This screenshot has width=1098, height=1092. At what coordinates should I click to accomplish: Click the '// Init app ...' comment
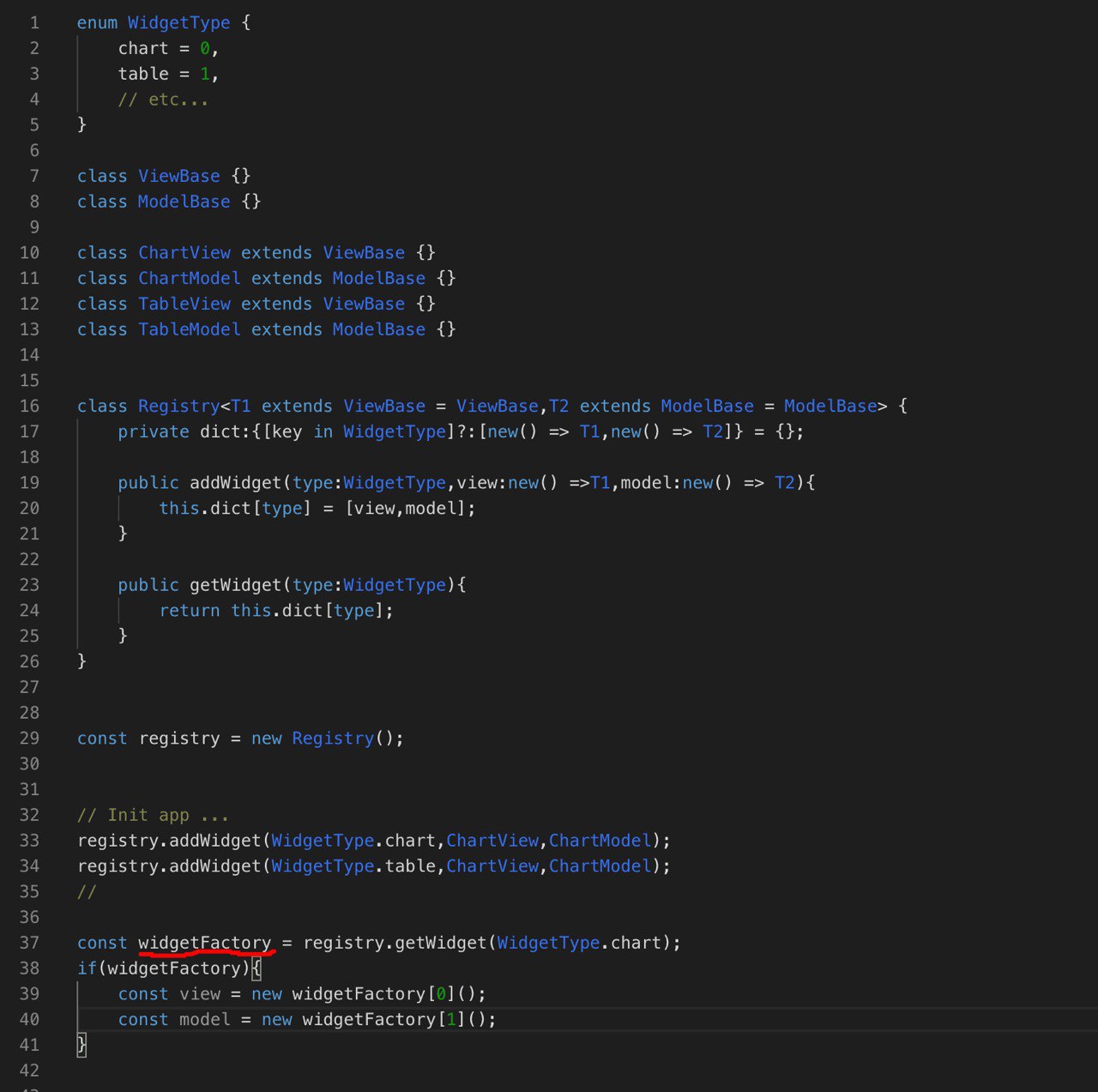(154, 815)
